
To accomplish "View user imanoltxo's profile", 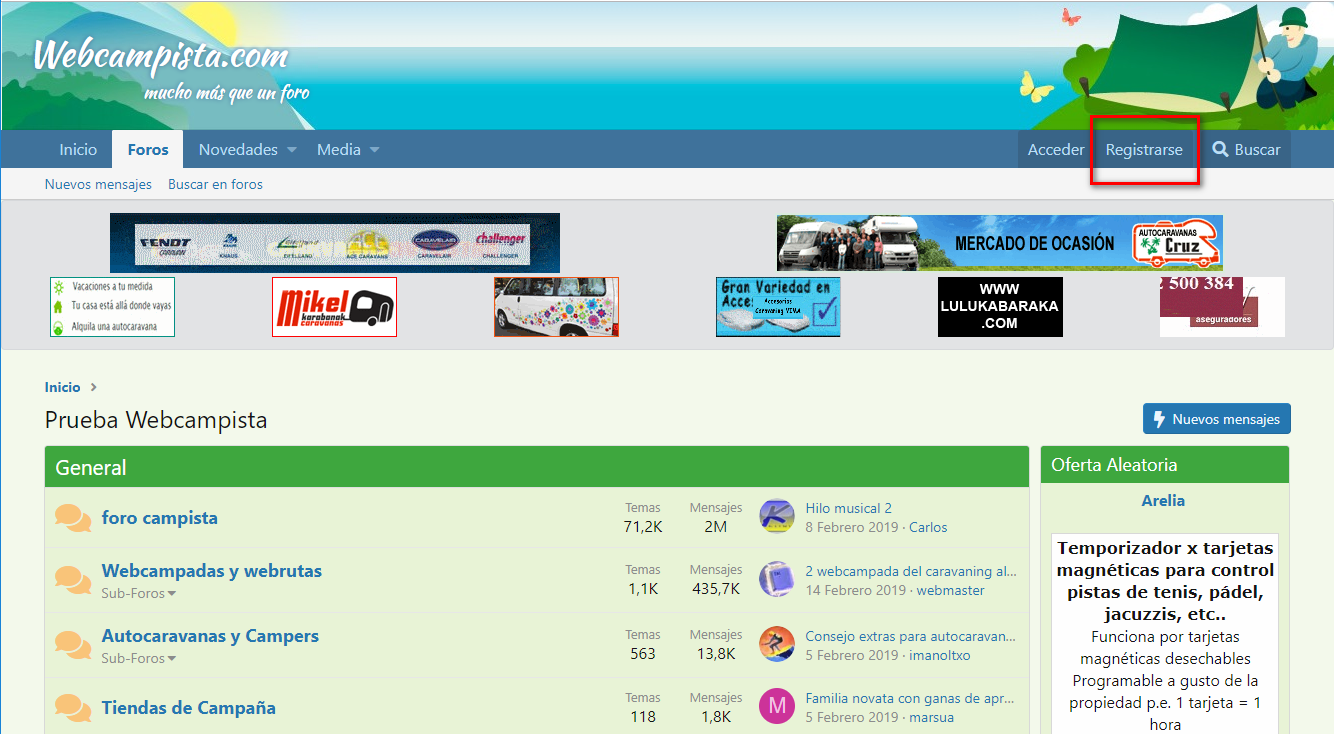I will point(940,655).
